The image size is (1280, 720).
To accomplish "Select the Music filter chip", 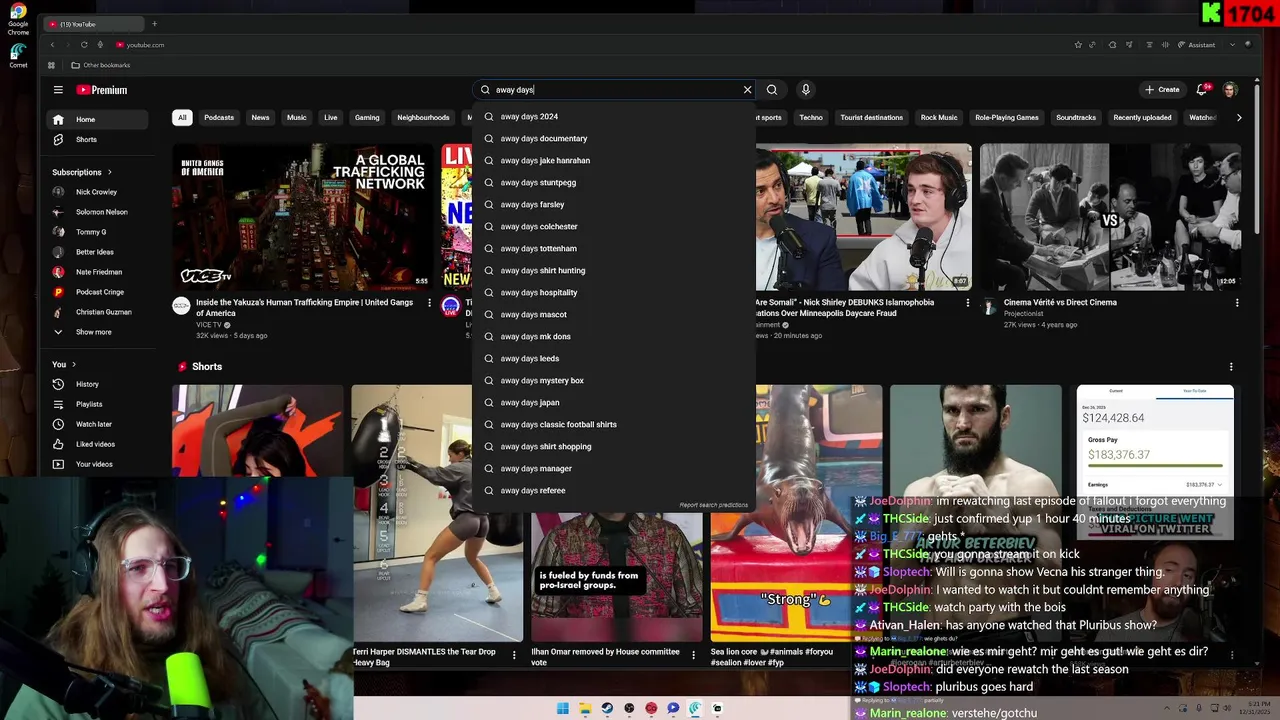I will 297,117.
